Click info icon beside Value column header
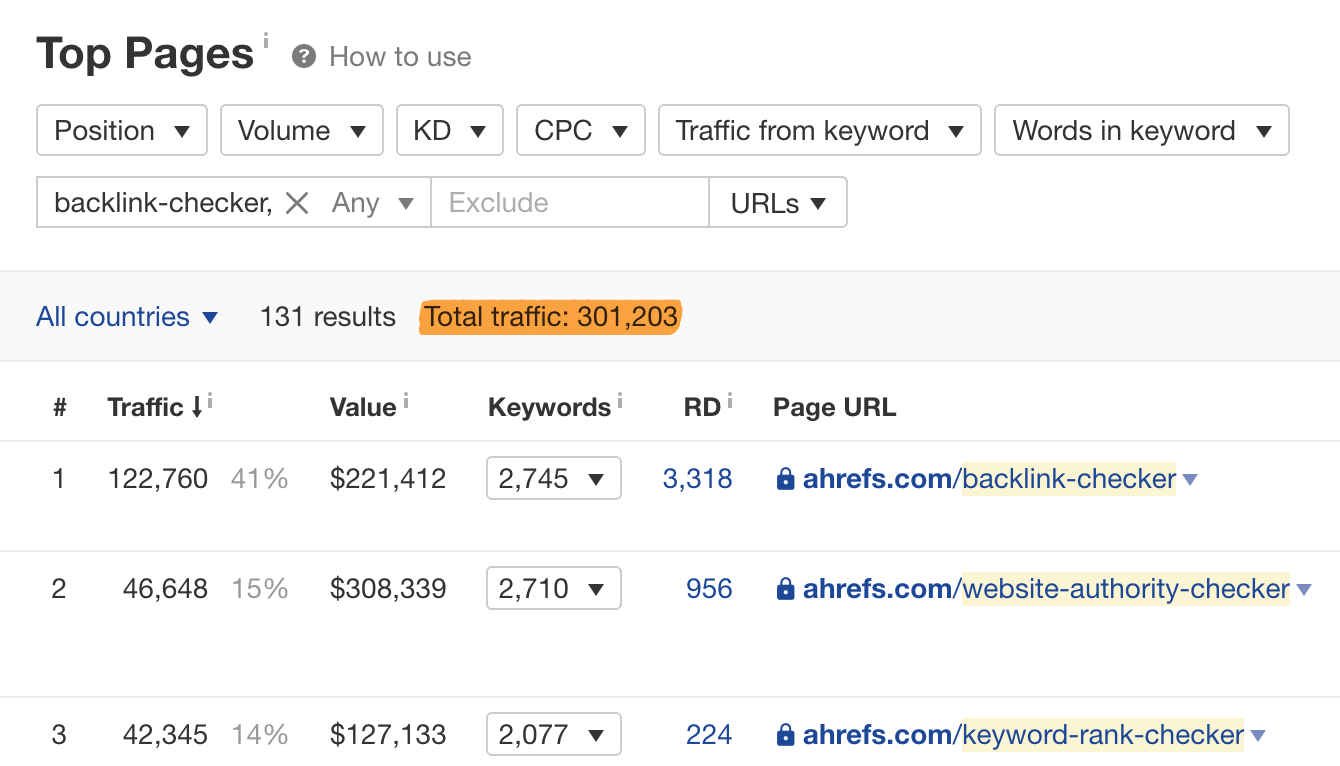The height and width of the screenshot is (766, 1340). pos(406,401)
